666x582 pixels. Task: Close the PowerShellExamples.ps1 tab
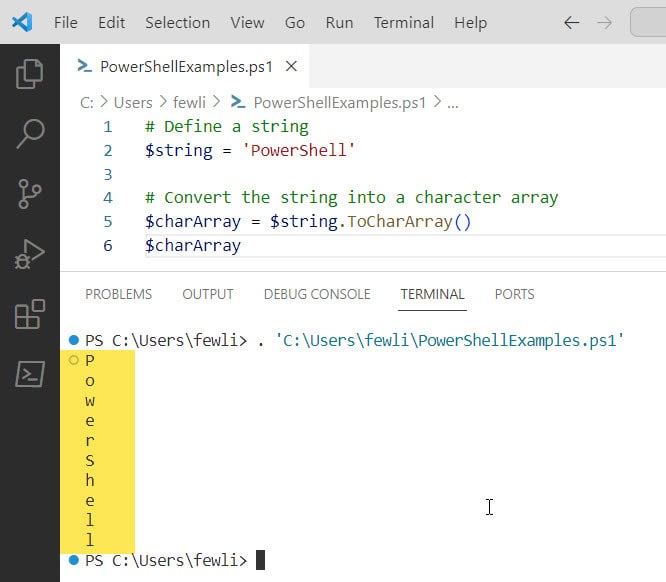pyautogui.click(x=291, y=66)
